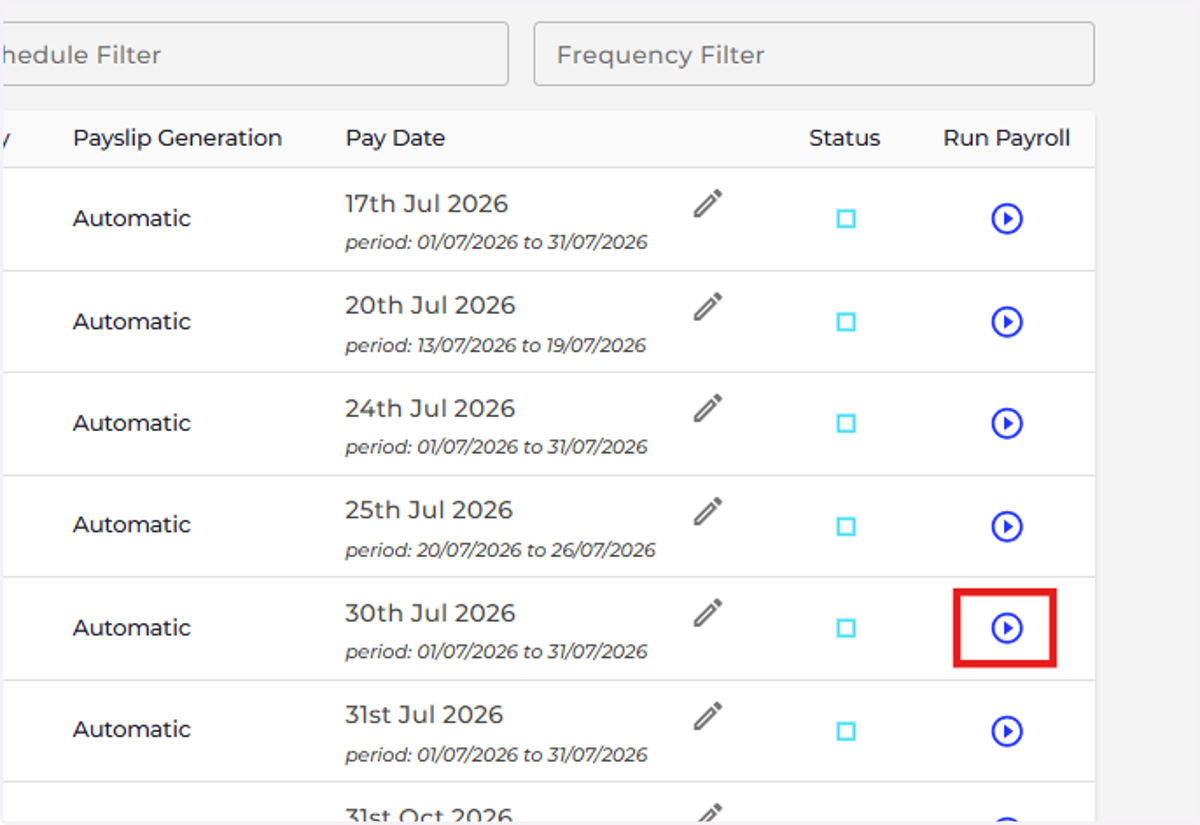Toggle status box for 30th Jul 2026

tap(846, 628)
